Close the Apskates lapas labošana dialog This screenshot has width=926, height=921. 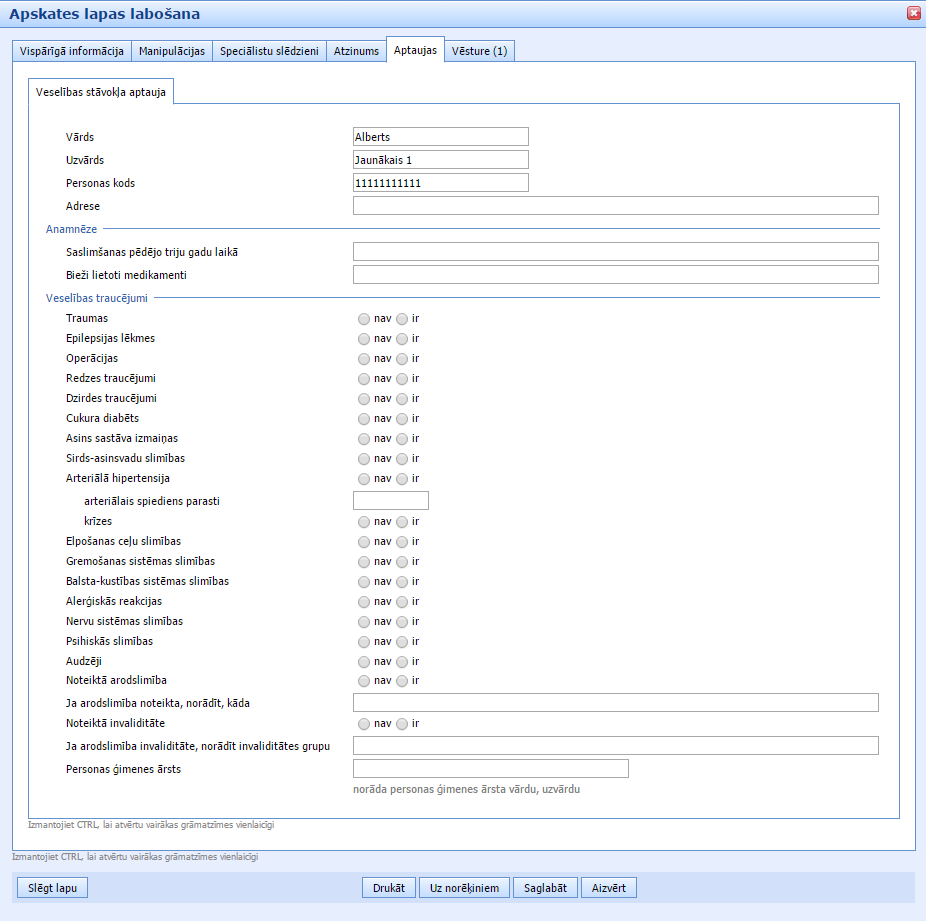pyautogui.click(x=913, y=13)
